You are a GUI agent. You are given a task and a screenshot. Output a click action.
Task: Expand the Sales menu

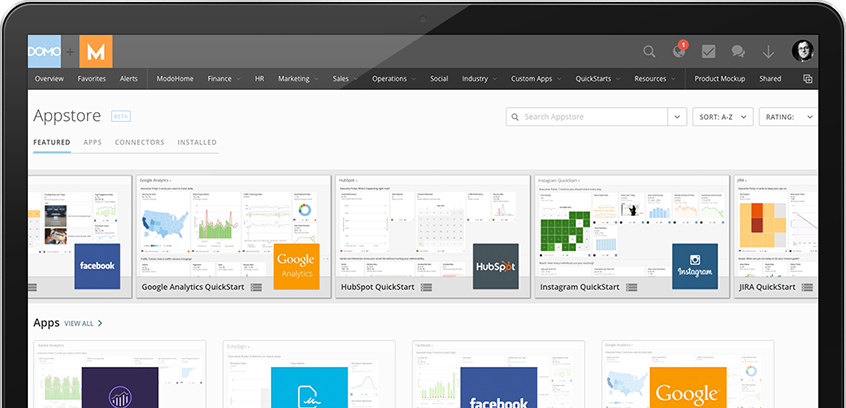click(345, 79)
